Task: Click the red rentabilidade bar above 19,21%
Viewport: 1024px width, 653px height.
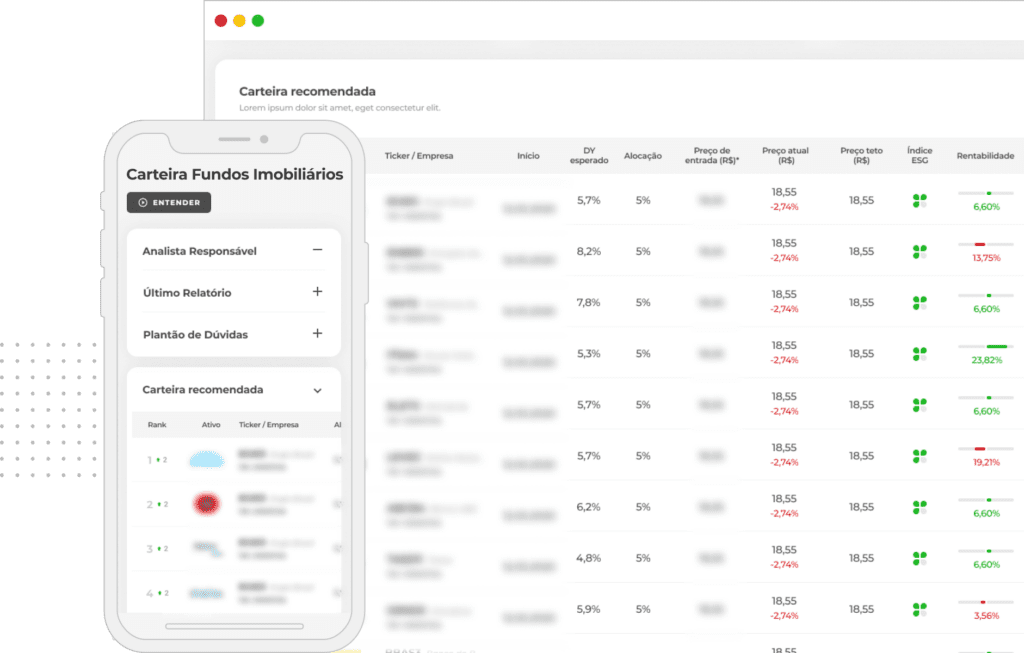Action: tap(980, 449)
